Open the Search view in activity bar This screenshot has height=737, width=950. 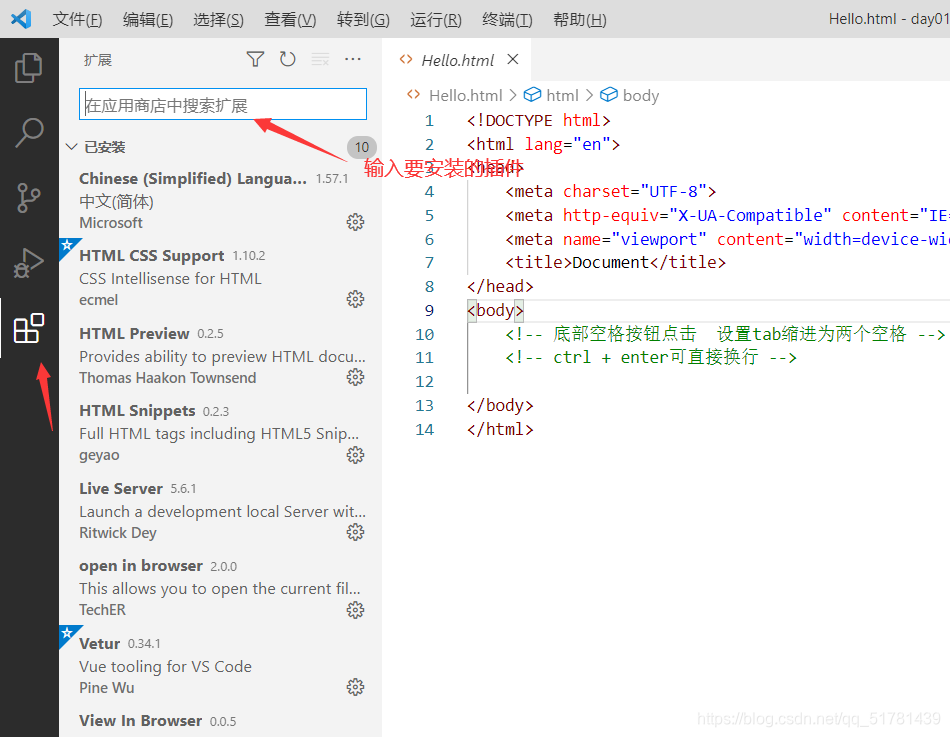pos(28,133)
